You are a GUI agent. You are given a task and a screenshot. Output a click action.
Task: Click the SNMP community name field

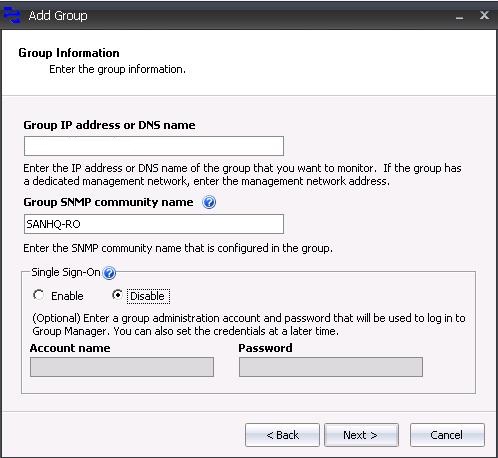click(154, 224)
